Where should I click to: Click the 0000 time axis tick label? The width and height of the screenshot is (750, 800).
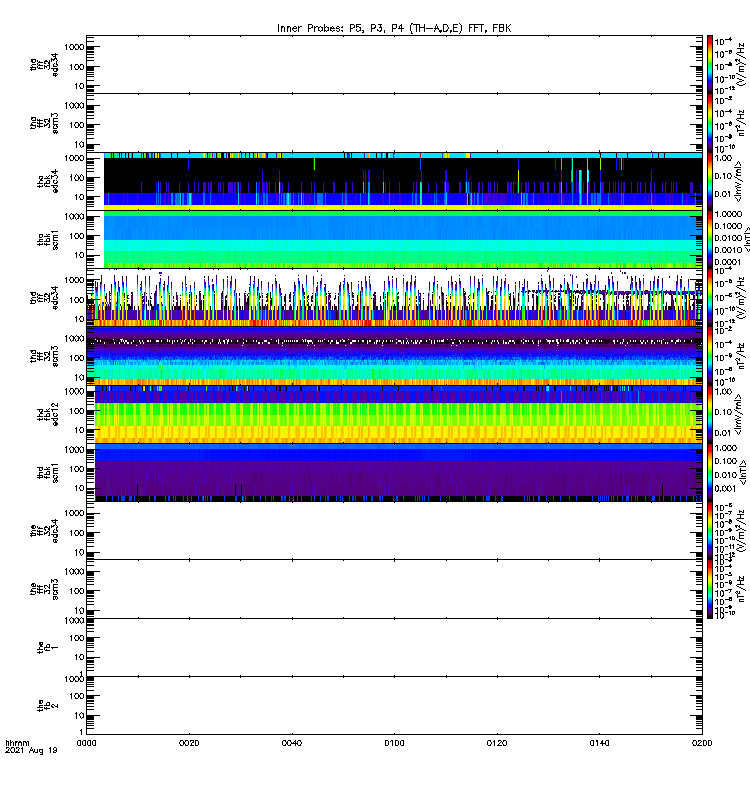click(86, 743)
